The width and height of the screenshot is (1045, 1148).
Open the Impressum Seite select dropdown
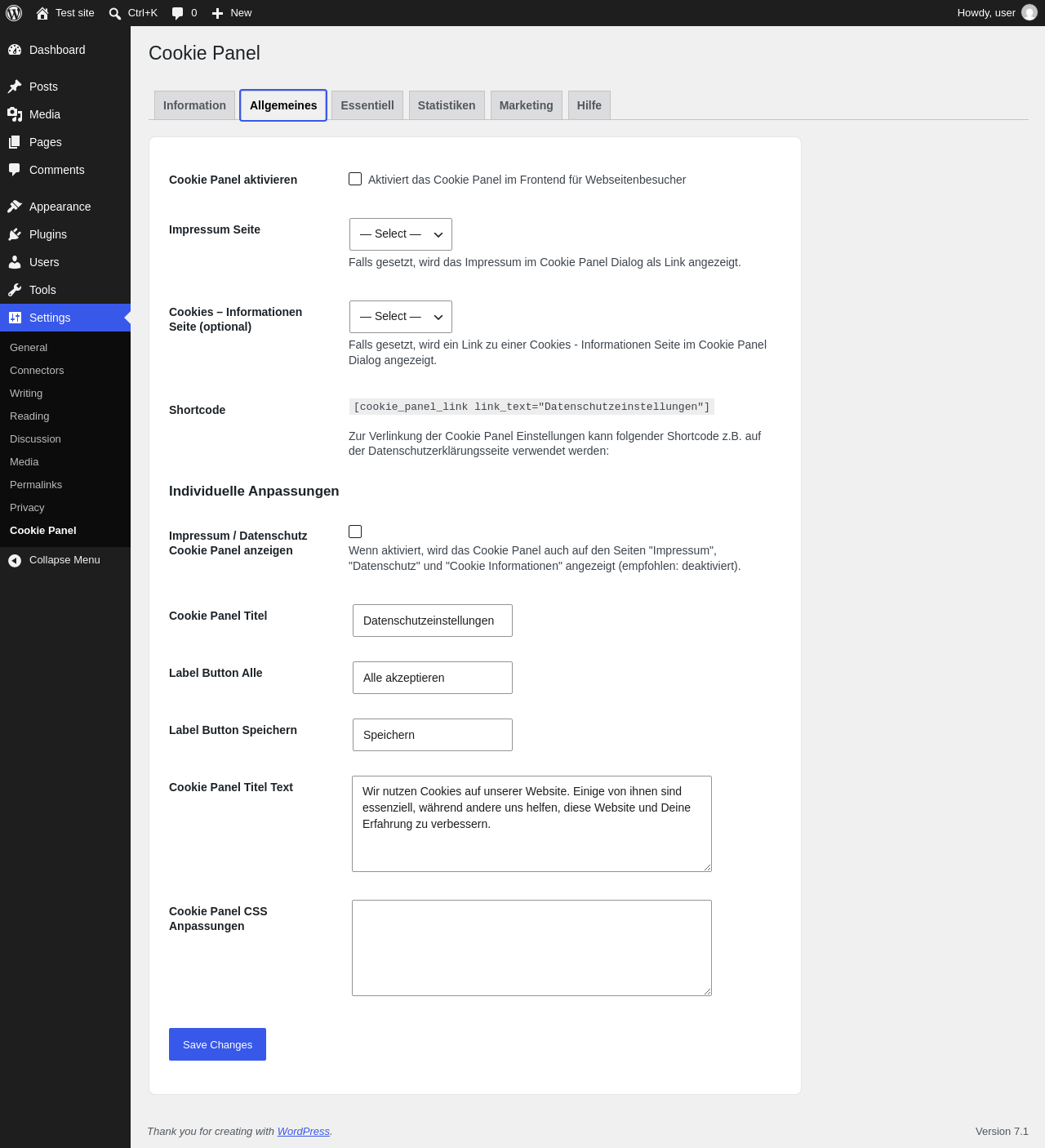401,234
